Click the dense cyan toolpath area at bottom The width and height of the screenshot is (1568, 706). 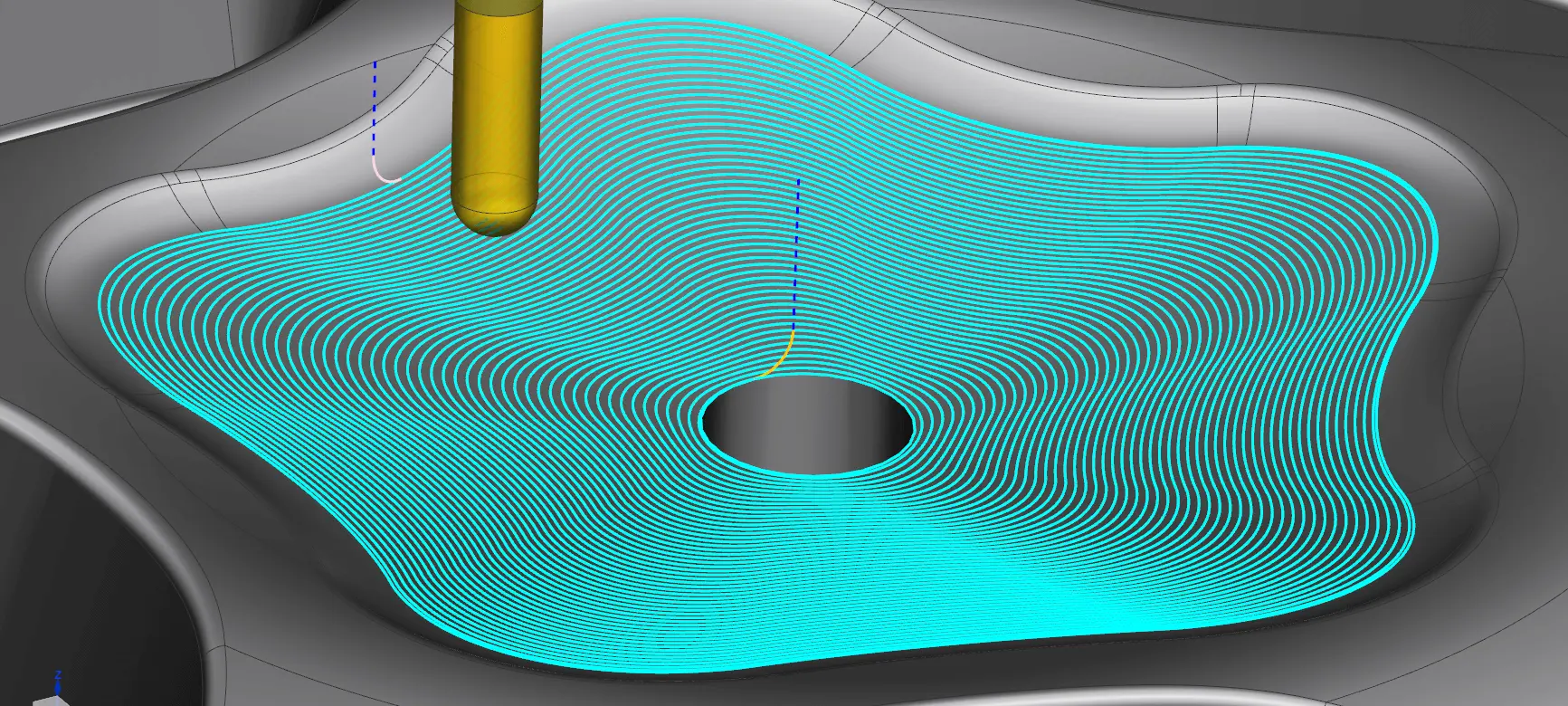pyautogui.click(x=995, y=597)
